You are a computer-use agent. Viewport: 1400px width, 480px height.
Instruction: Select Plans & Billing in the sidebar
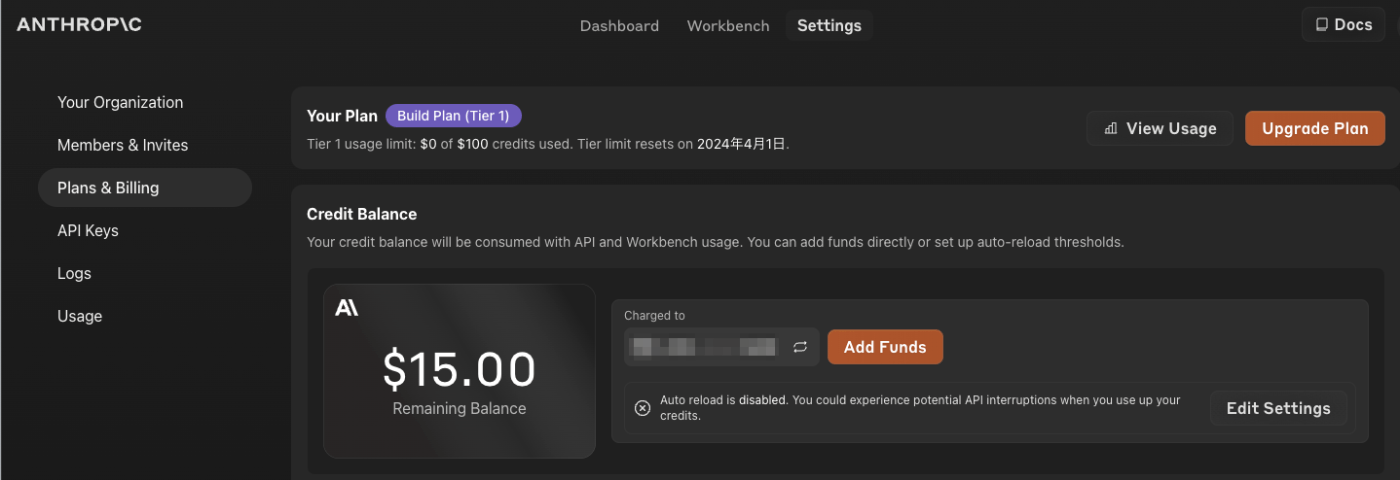coord(145,188)
